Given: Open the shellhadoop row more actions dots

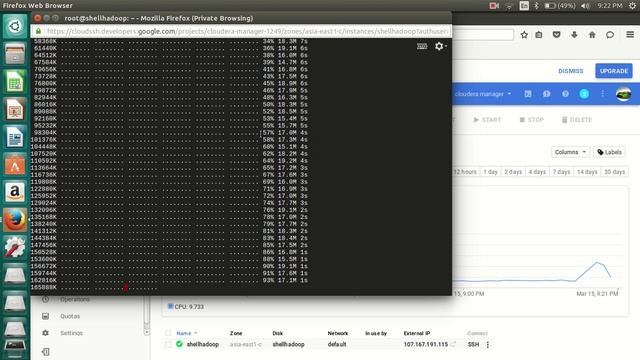Looking at the screenshot, I should (488, 345).
